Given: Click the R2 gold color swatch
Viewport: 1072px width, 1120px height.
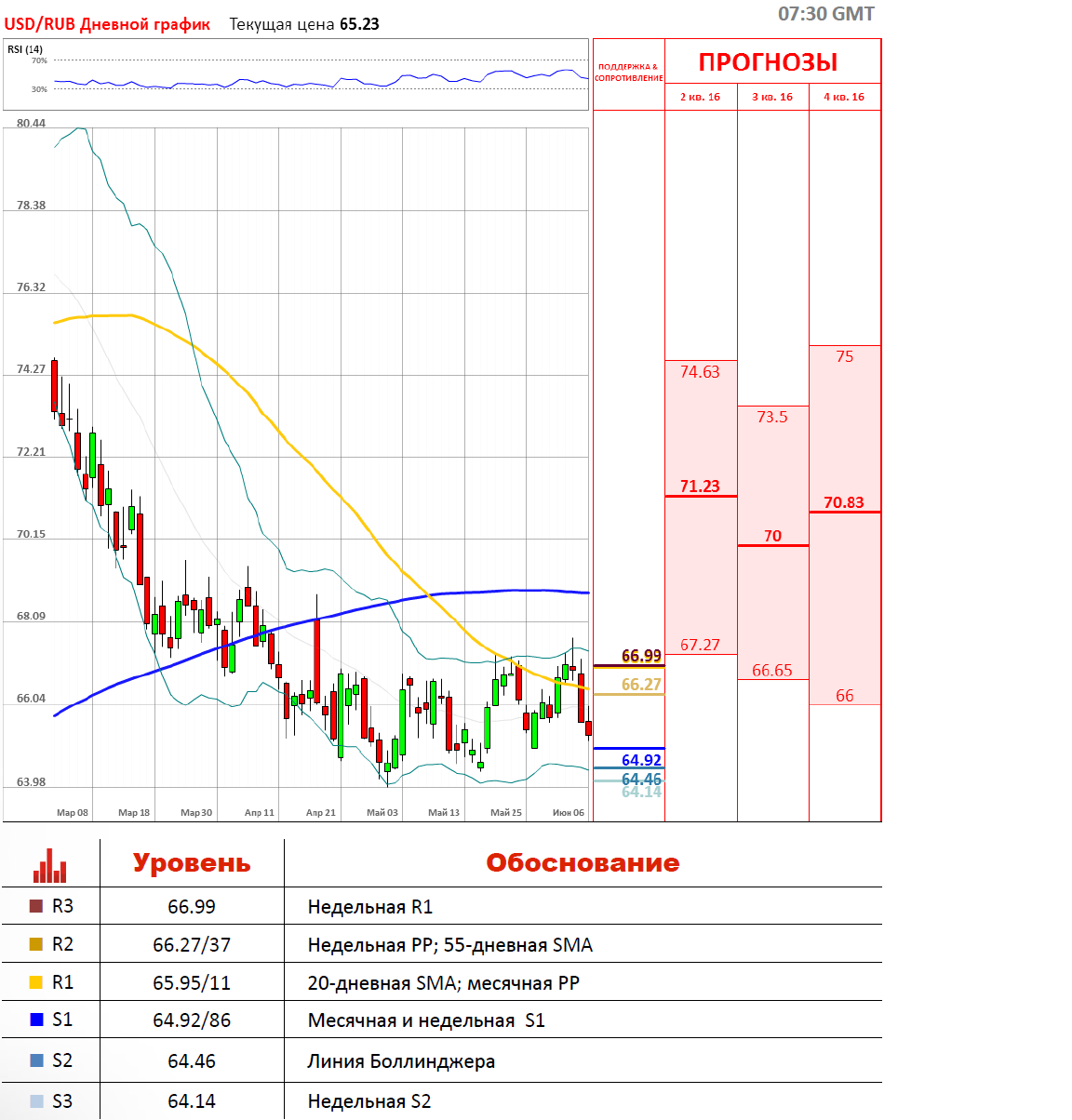Looking at the screenshot, I should pos(36,944).
